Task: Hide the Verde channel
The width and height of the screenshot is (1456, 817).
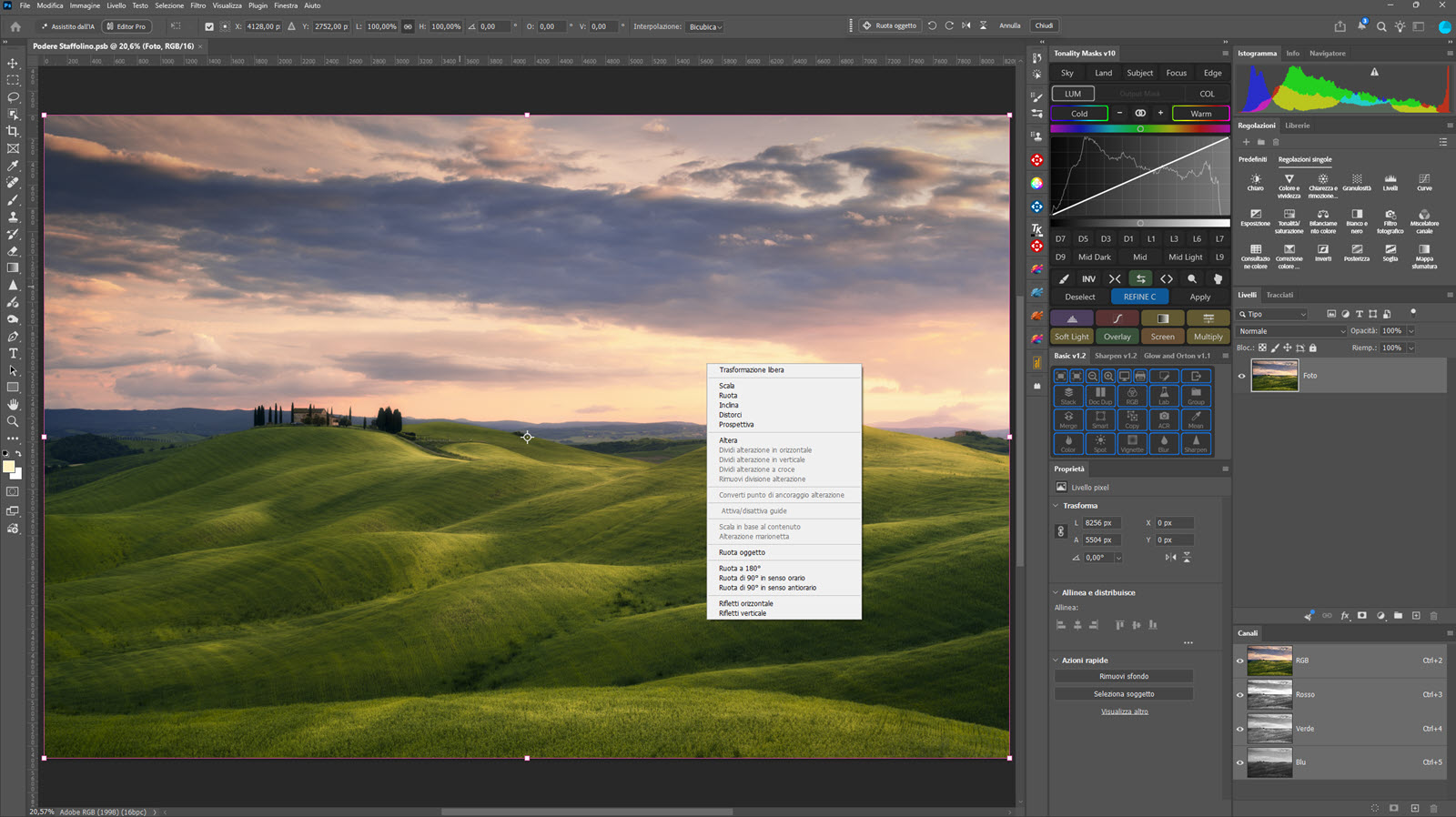Action: tap(1239, 729)
